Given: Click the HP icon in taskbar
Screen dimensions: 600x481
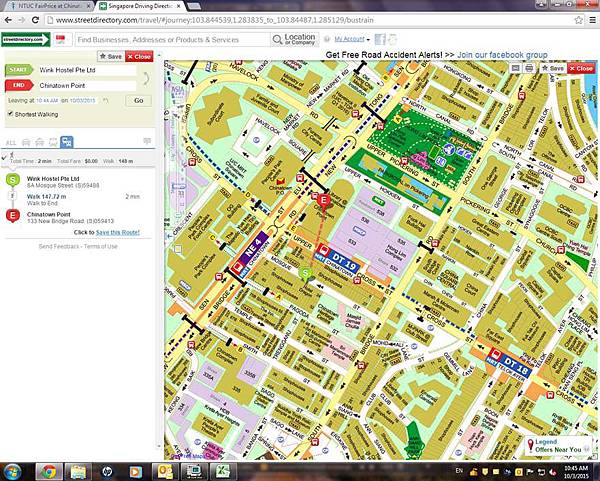Looking at the screenshot, I should [108, 471].
